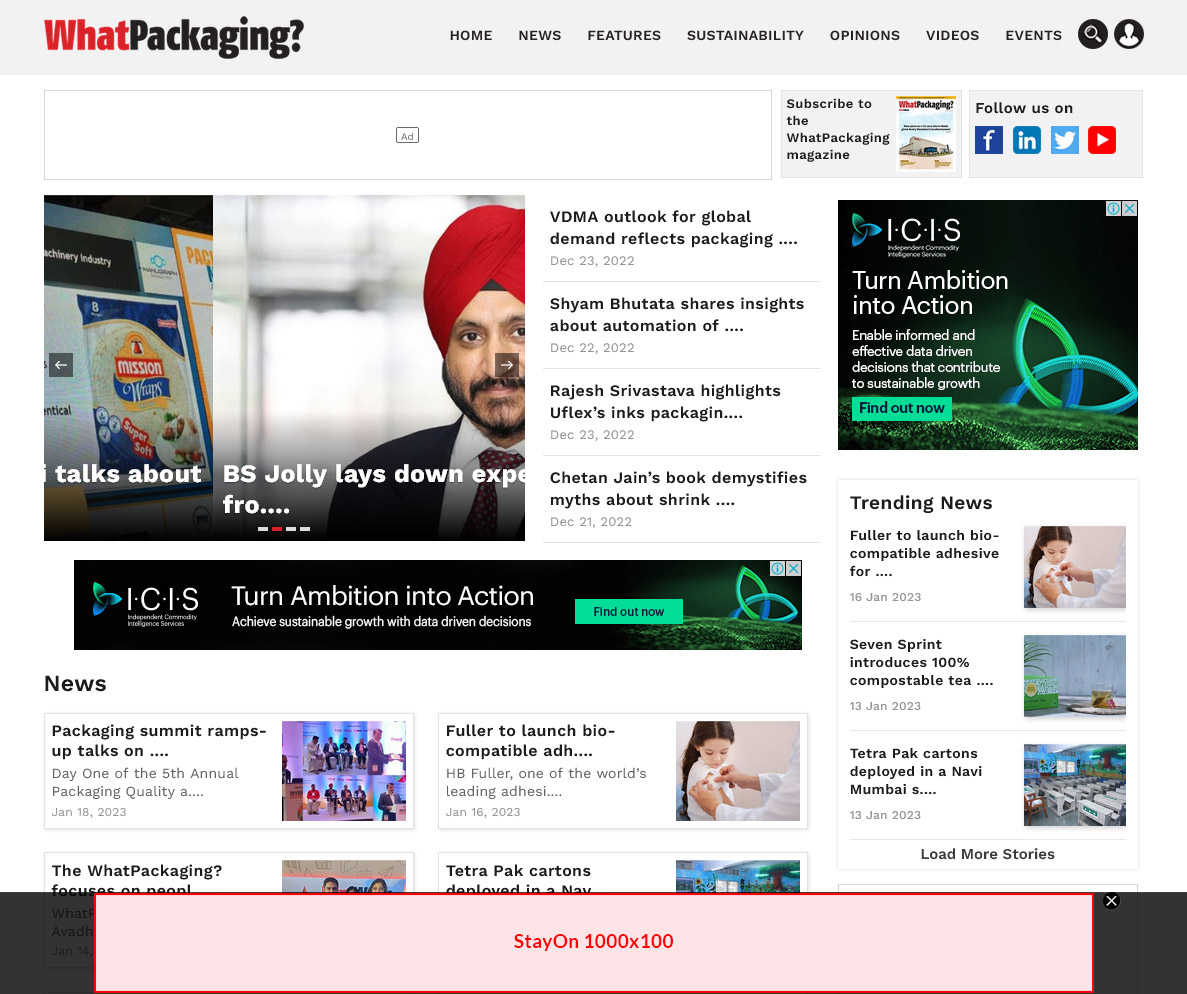Select the fourth carousel indicator dot
This screenshot has width=1187, height=994.
pos(305,528)
